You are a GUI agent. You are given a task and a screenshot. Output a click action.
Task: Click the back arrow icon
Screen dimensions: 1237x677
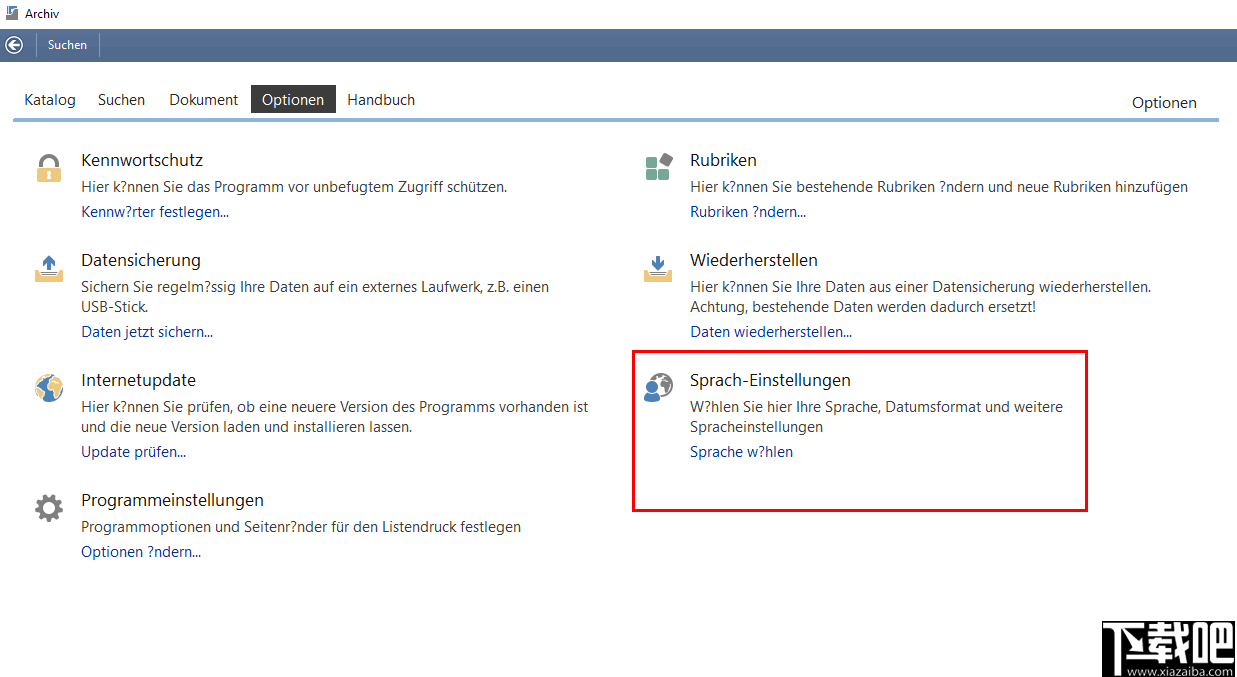click(x=14, y=45)
